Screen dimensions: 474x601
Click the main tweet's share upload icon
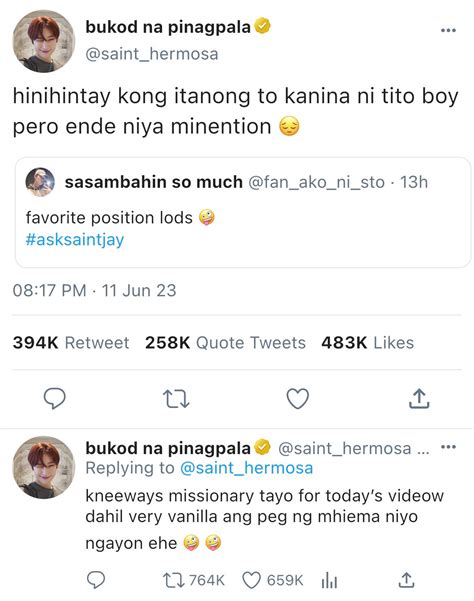(x=419, y=399)
